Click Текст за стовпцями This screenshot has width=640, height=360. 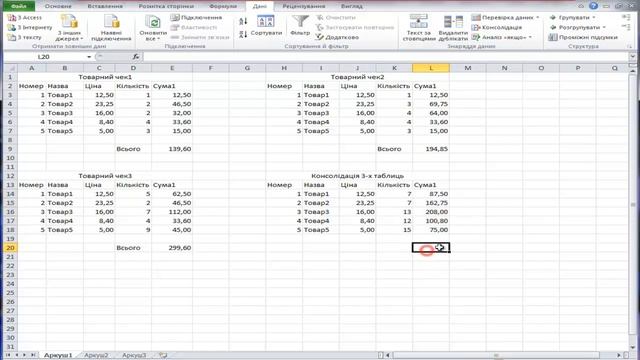(x=419, y=28)
